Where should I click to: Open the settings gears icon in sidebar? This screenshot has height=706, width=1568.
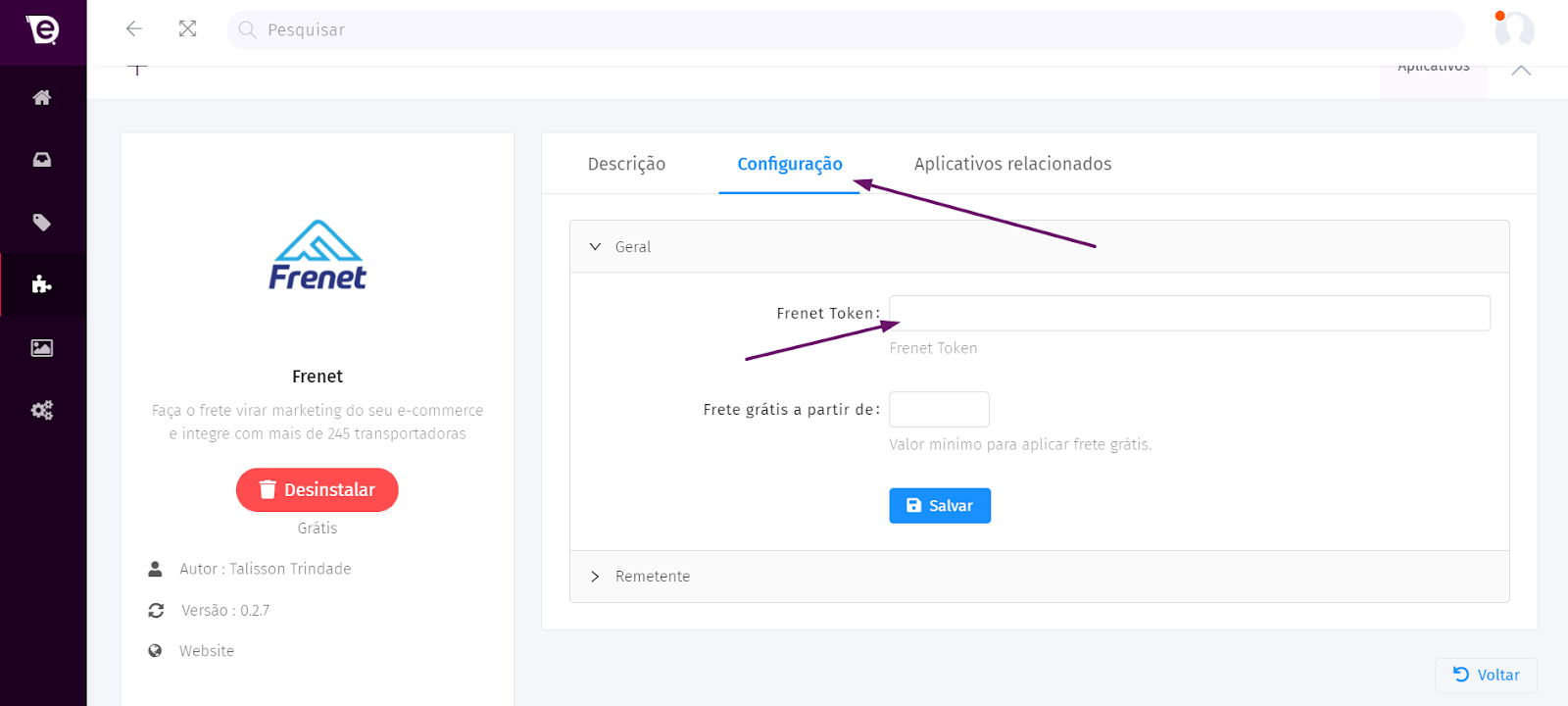(x=42, y=410)
